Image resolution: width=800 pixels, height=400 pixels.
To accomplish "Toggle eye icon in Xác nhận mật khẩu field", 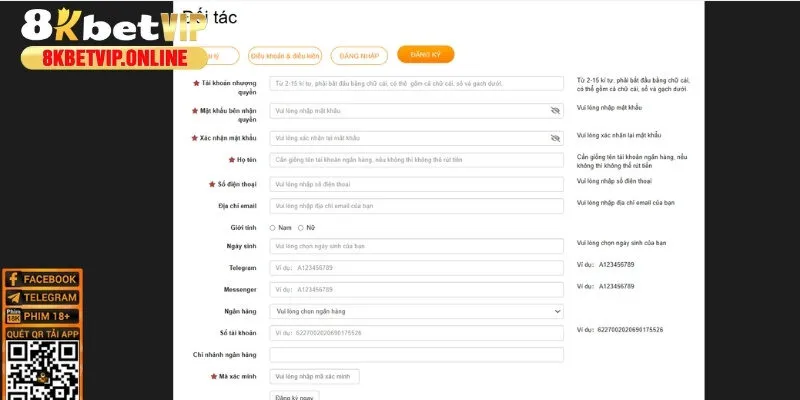I will (x=555, y=138).
